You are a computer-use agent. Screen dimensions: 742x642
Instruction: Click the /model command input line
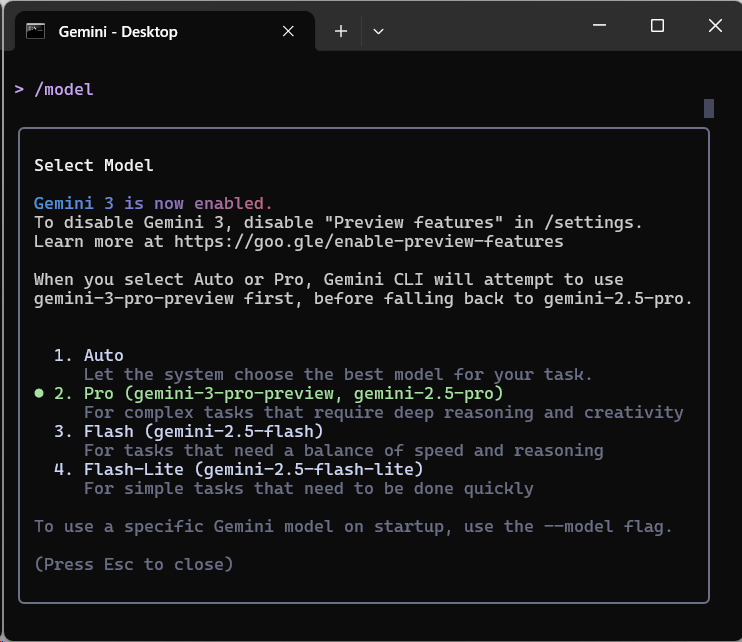click(64, 89)
